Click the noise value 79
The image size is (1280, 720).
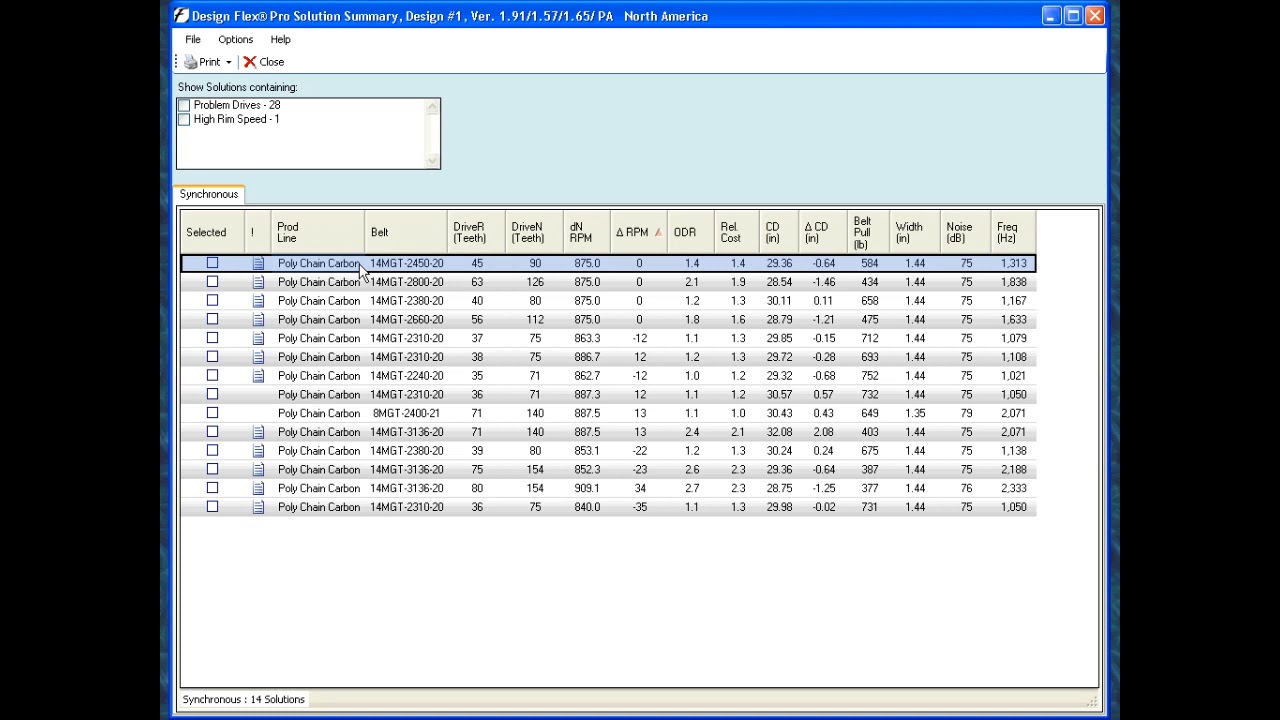point(966,413)
